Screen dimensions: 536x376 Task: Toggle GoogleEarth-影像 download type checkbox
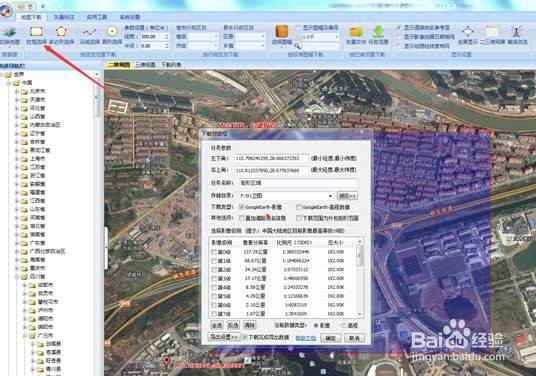pyautogui.click(x=242, y=207)
